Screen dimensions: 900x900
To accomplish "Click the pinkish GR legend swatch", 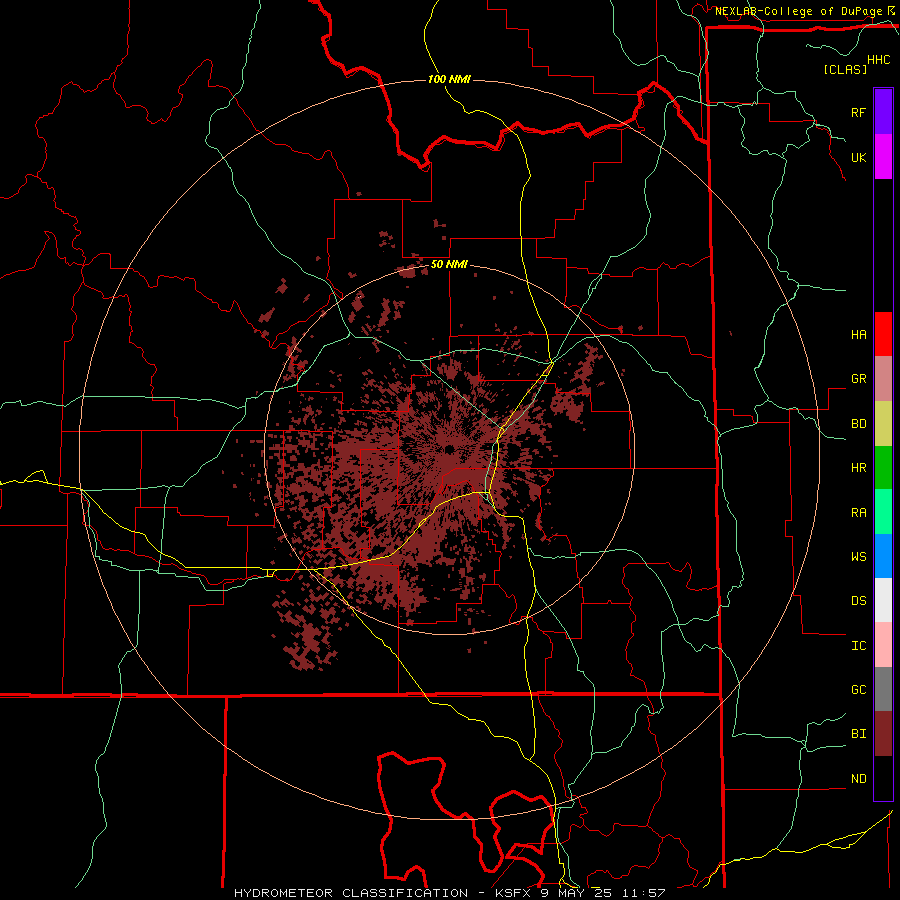I will pyautogui.click(x=883, y=379).
